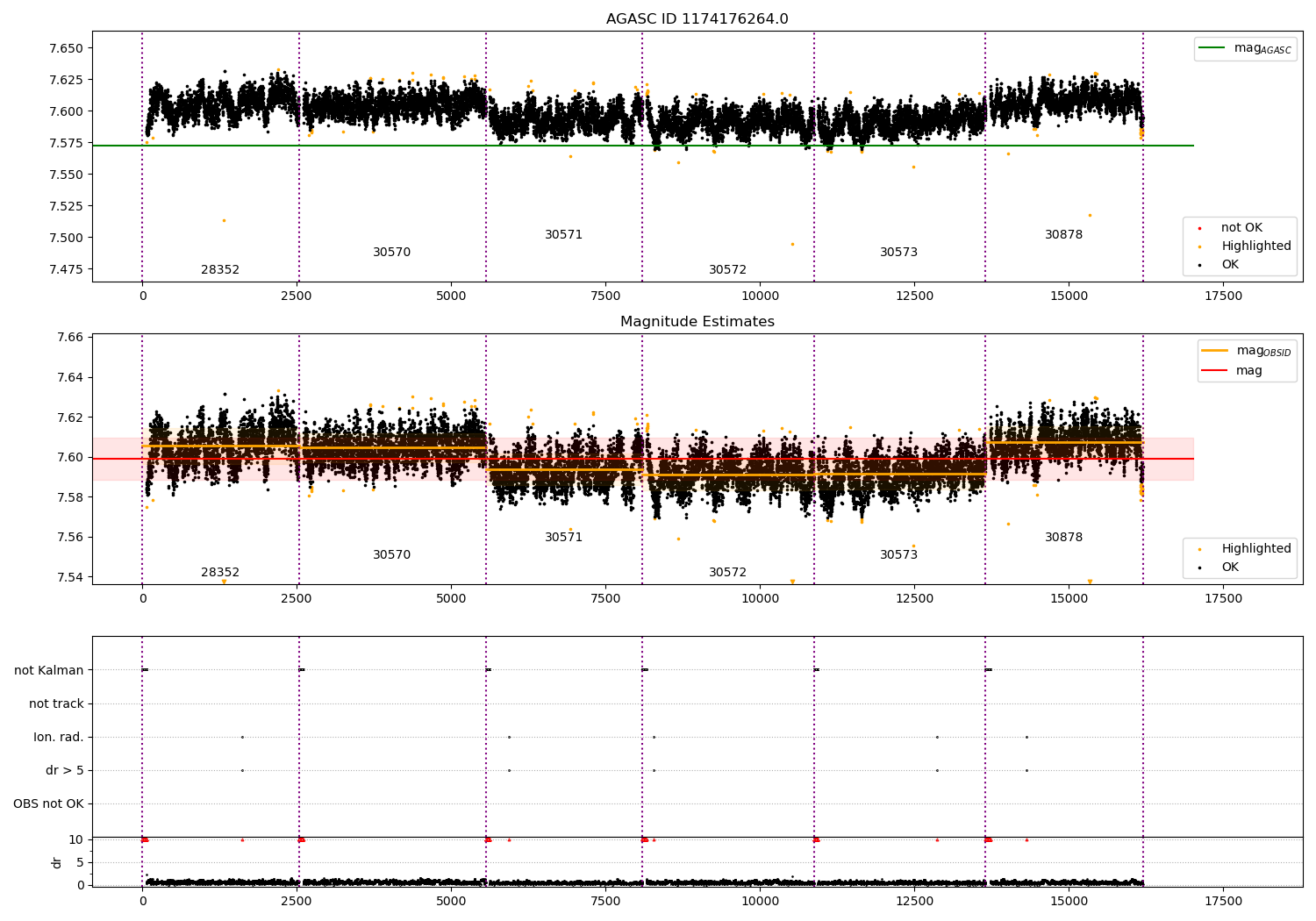The image size is (1316, 921).
Task: Click the "OBS not OK" axis label
Action: point(48,803)
